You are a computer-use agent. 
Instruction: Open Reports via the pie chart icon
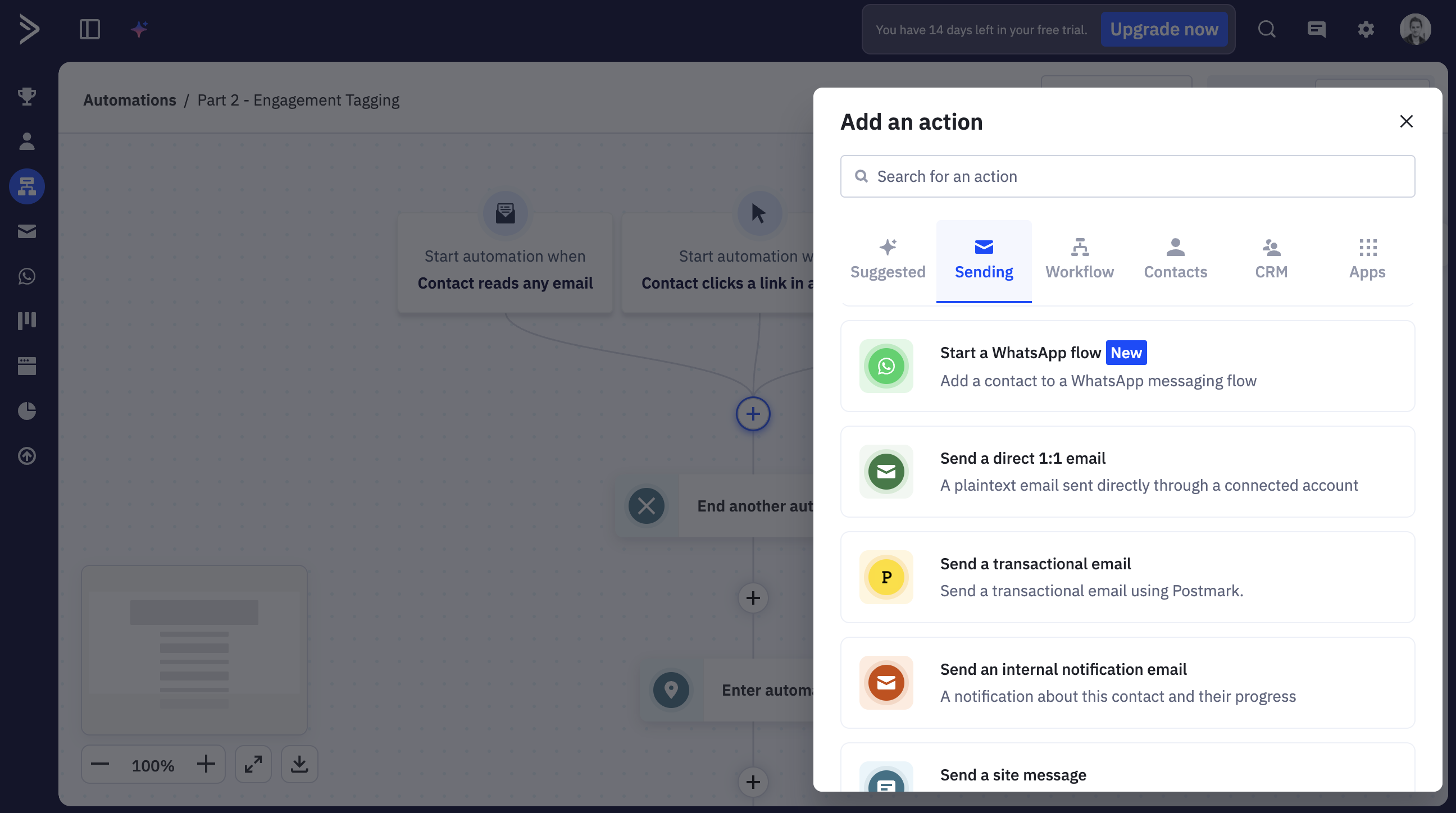26,411
